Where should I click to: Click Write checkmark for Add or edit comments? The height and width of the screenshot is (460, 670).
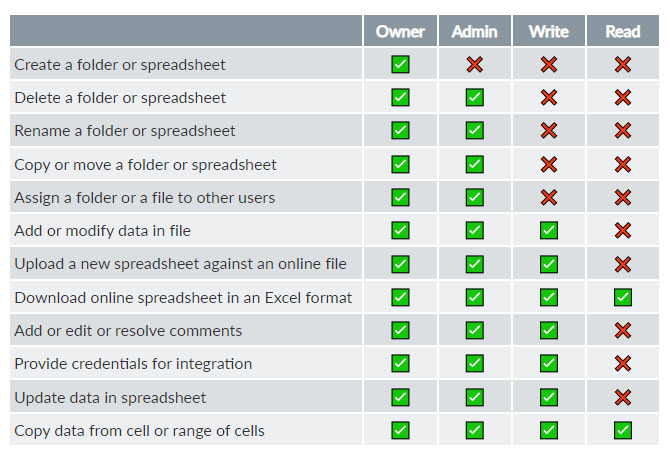(x=549, y=330)
